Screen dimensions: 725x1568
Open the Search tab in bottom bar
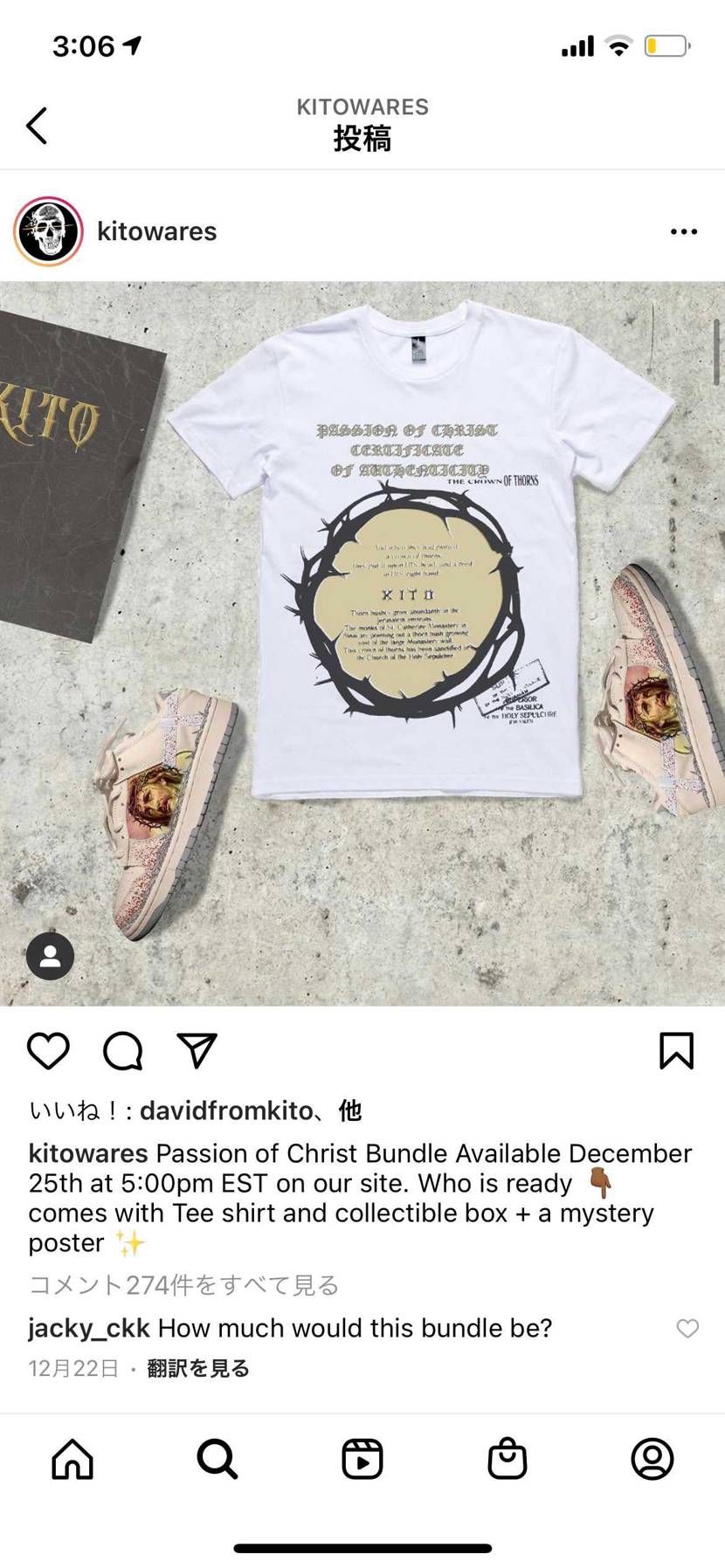coord(217,1459)
